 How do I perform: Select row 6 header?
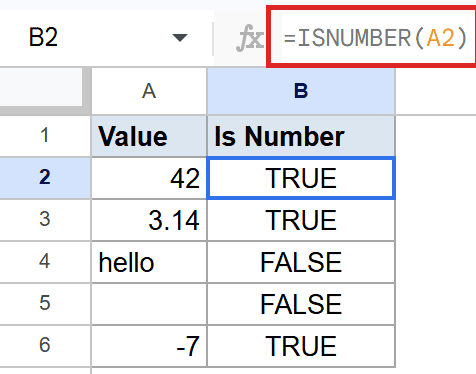click(x=45, y=346)
